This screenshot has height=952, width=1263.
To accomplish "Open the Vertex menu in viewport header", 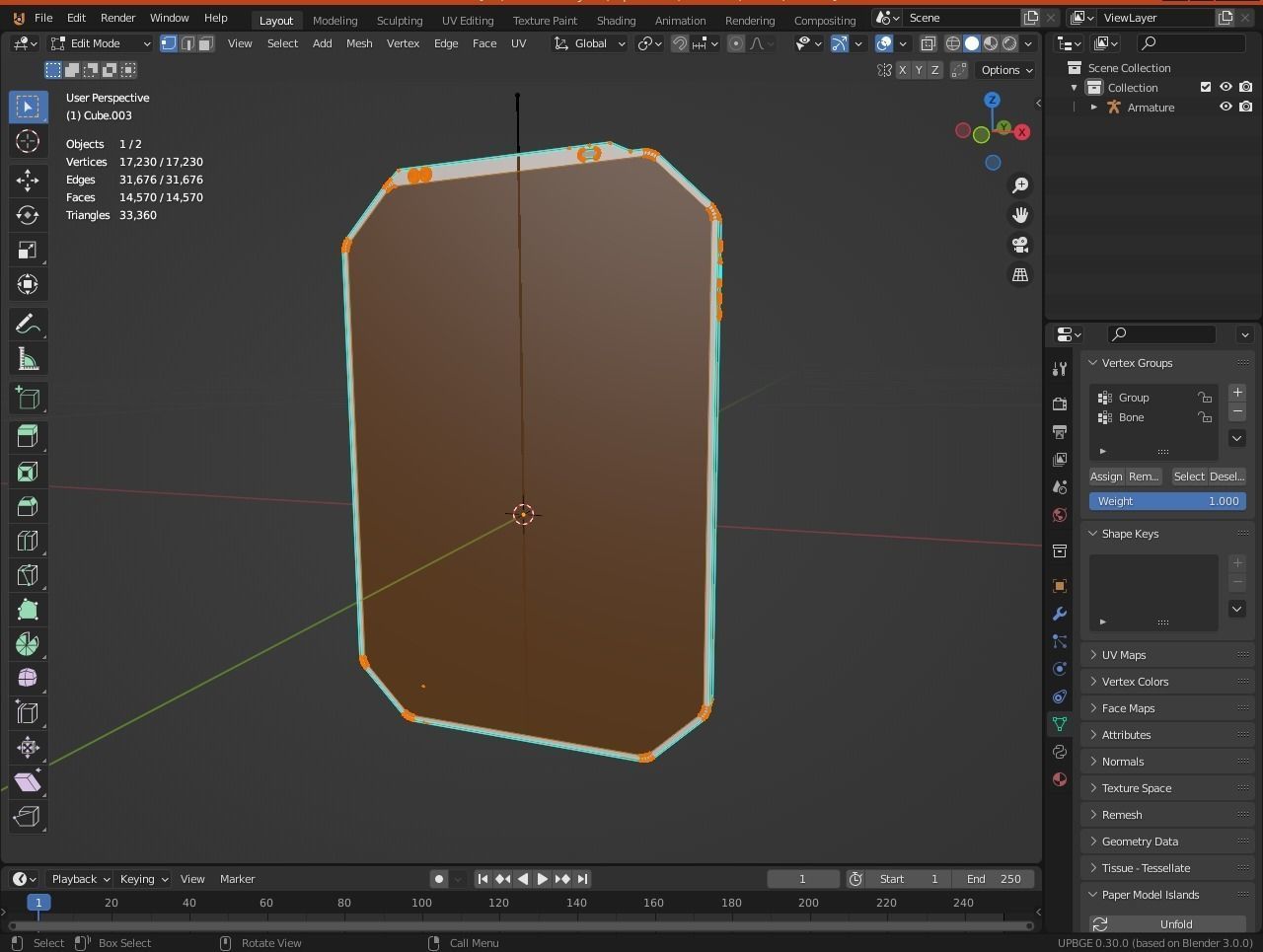I will click(403, 43).
